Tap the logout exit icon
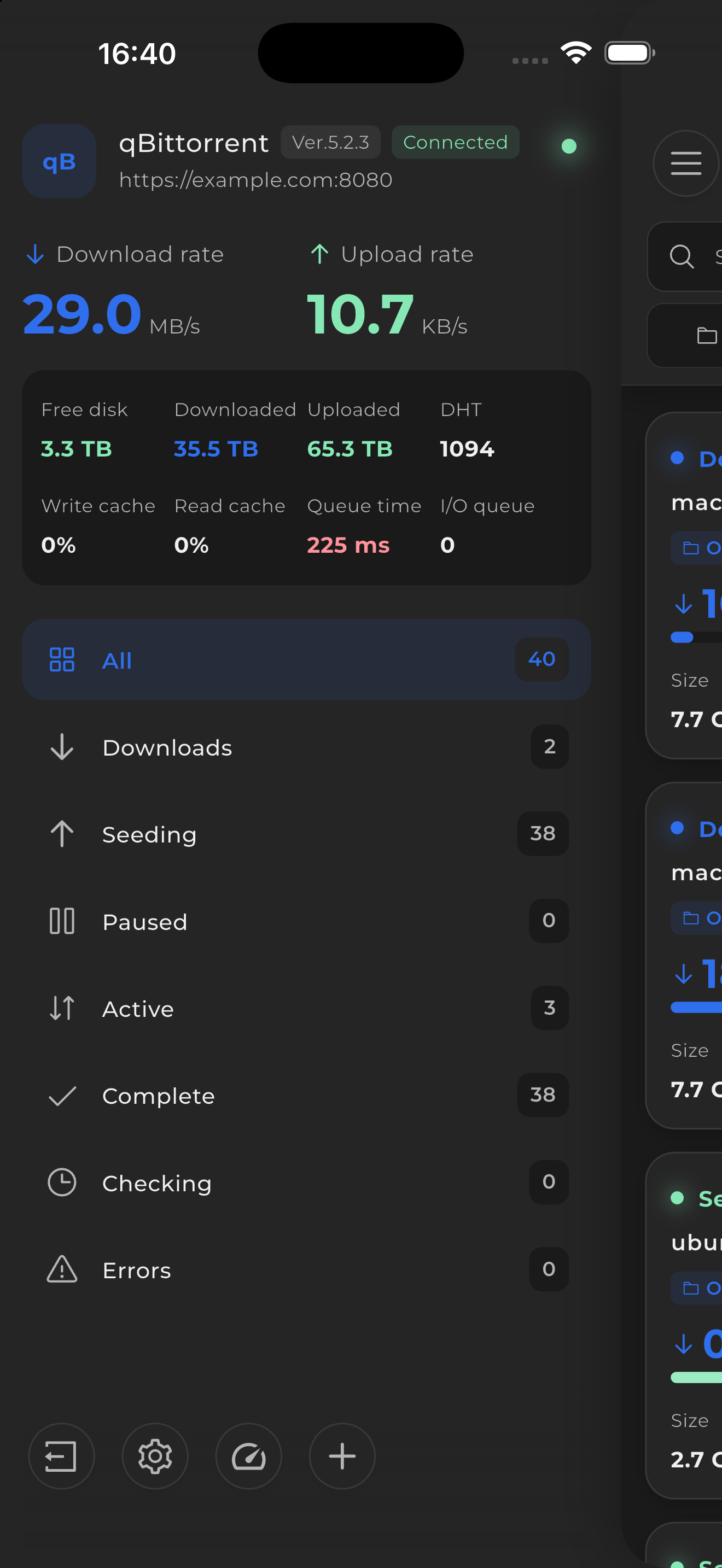 [x=61, y=1456]
